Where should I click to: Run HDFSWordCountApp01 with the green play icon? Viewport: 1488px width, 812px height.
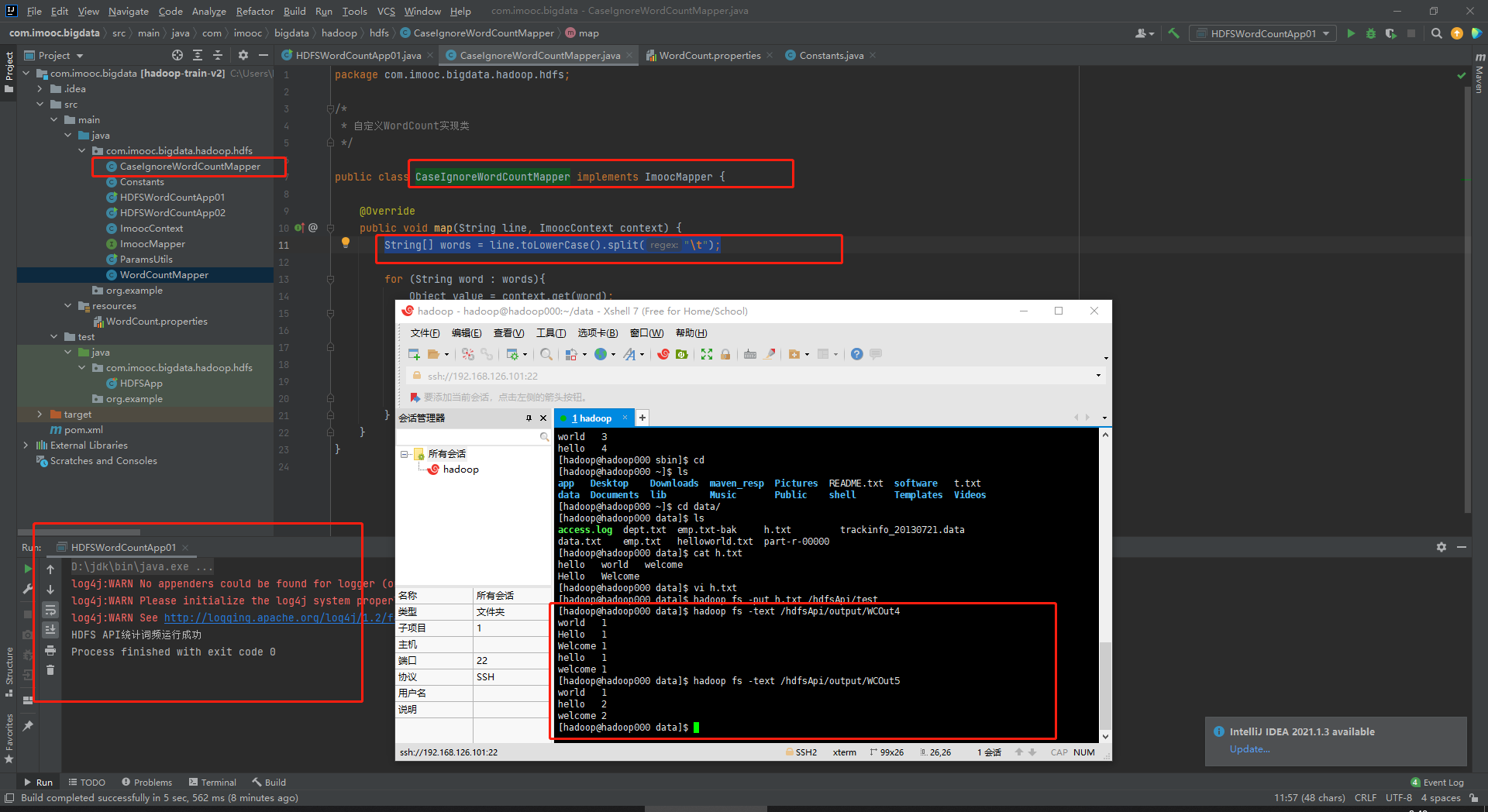[1351, 33]
